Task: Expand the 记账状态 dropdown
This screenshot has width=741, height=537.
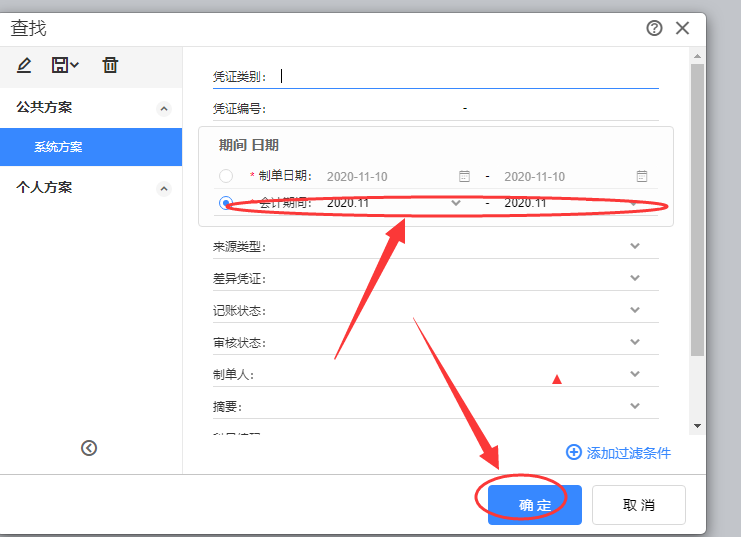Action: 635,310
